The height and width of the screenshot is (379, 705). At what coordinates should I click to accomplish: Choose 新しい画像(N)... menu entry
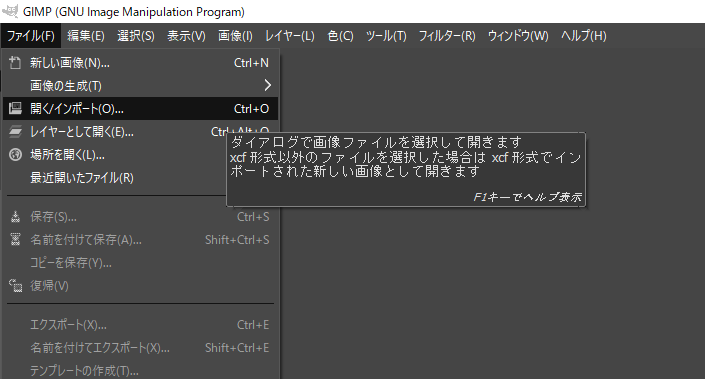140,62
